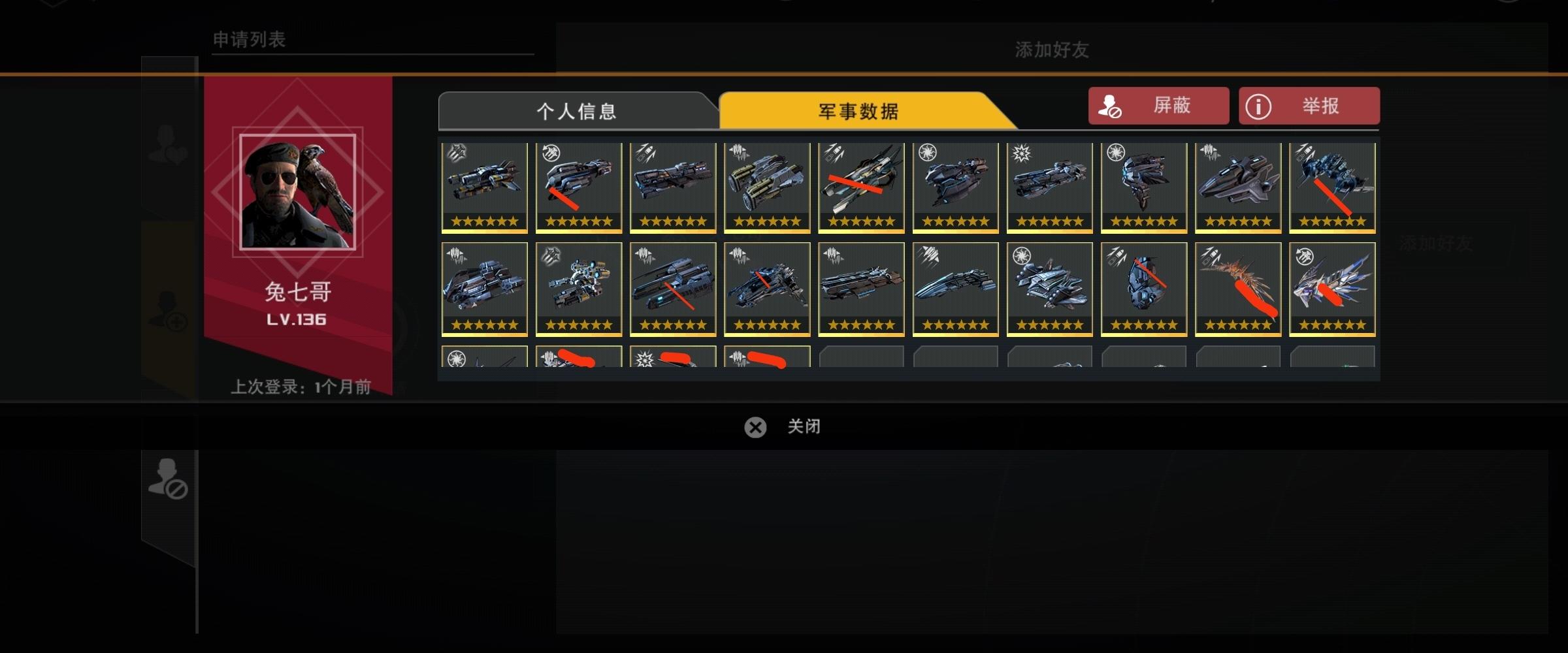Click the info icon on 举报 button

click(1258, 106)
